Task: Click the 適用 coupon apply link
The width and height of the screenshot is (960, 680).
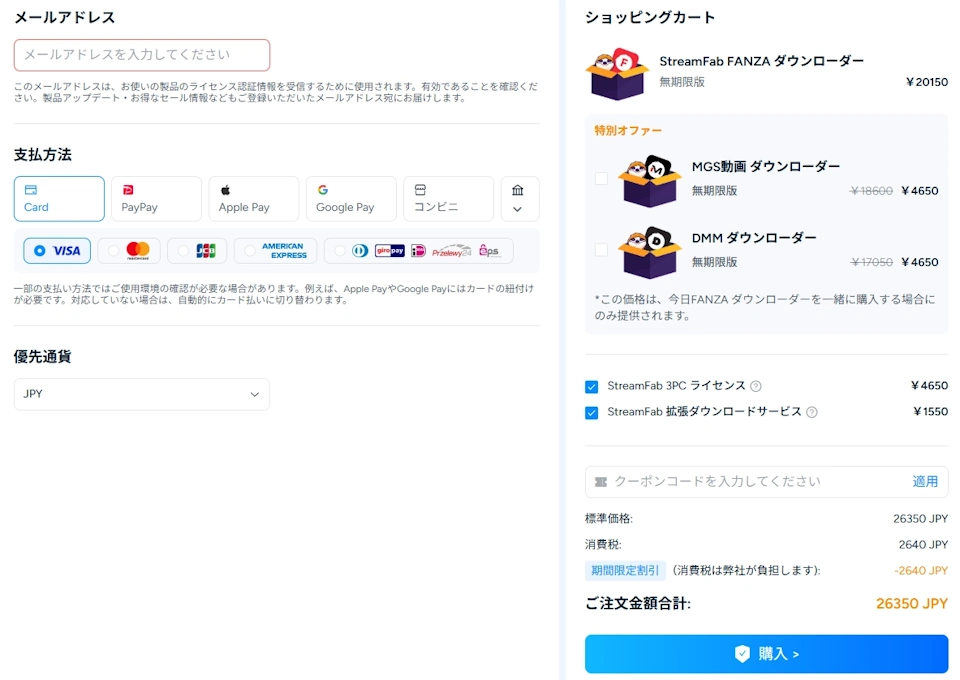Action: tap(925, 482)
